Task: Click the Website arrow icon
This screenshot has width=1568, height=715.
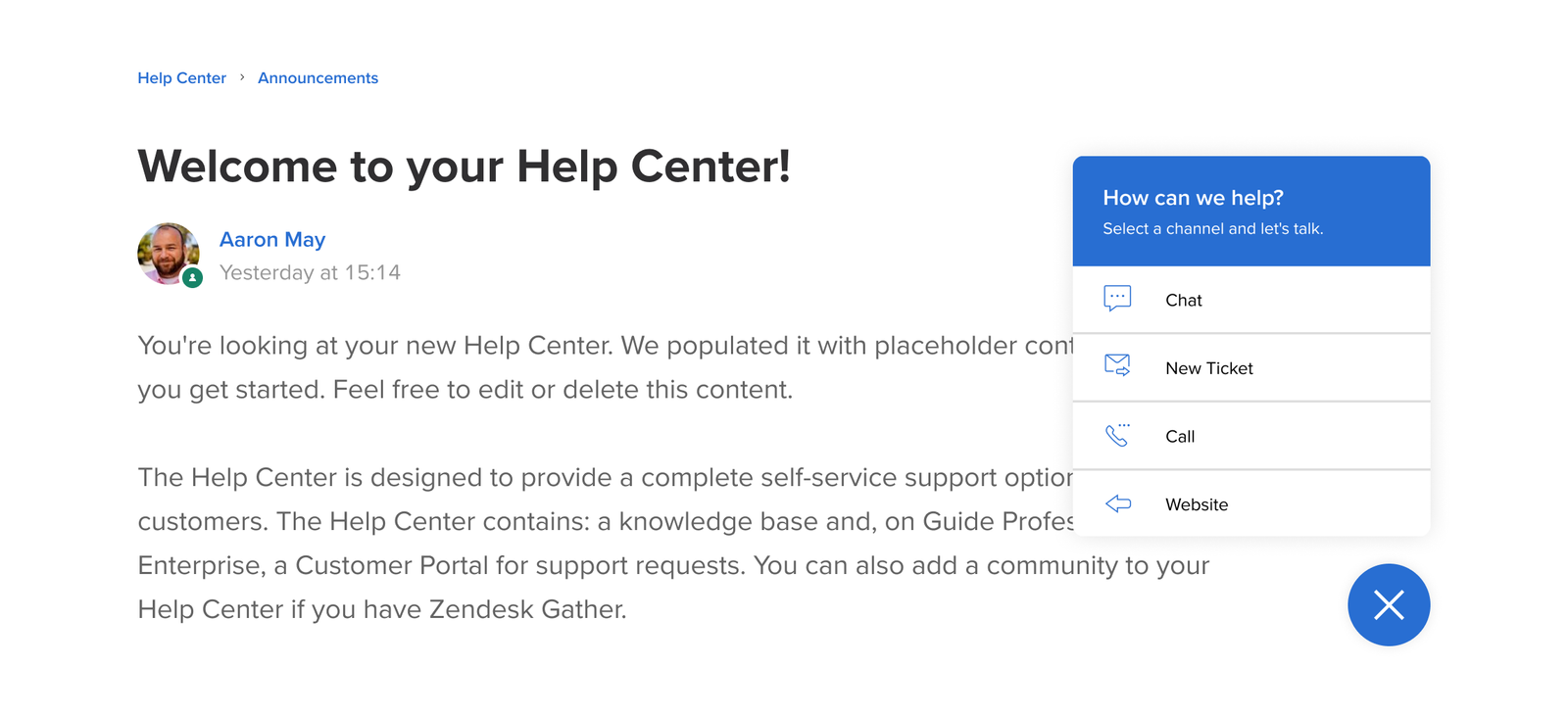Action: pyautogui.click(x=1118, y=503)
